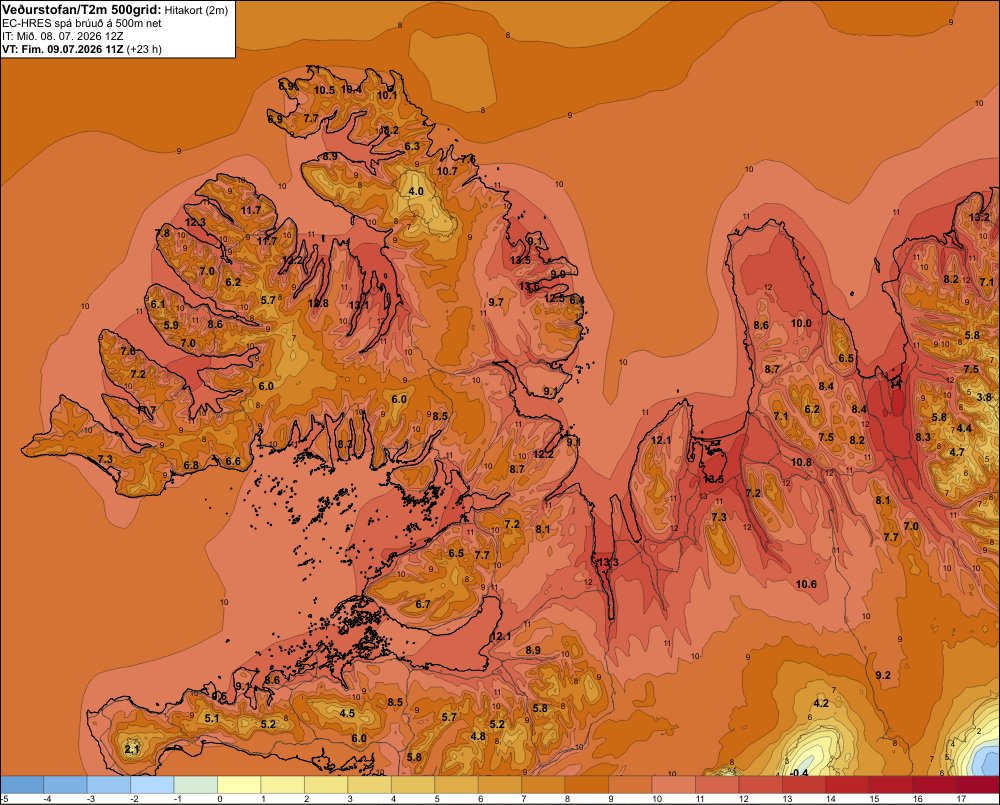Click the -0.4 temperature value on the glacier
Viewport: 1000px width, 805px height.
coord(799,772)
